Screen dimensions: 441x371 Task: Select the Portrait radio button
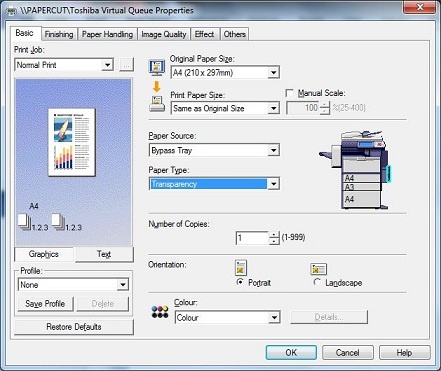(239, 282)
